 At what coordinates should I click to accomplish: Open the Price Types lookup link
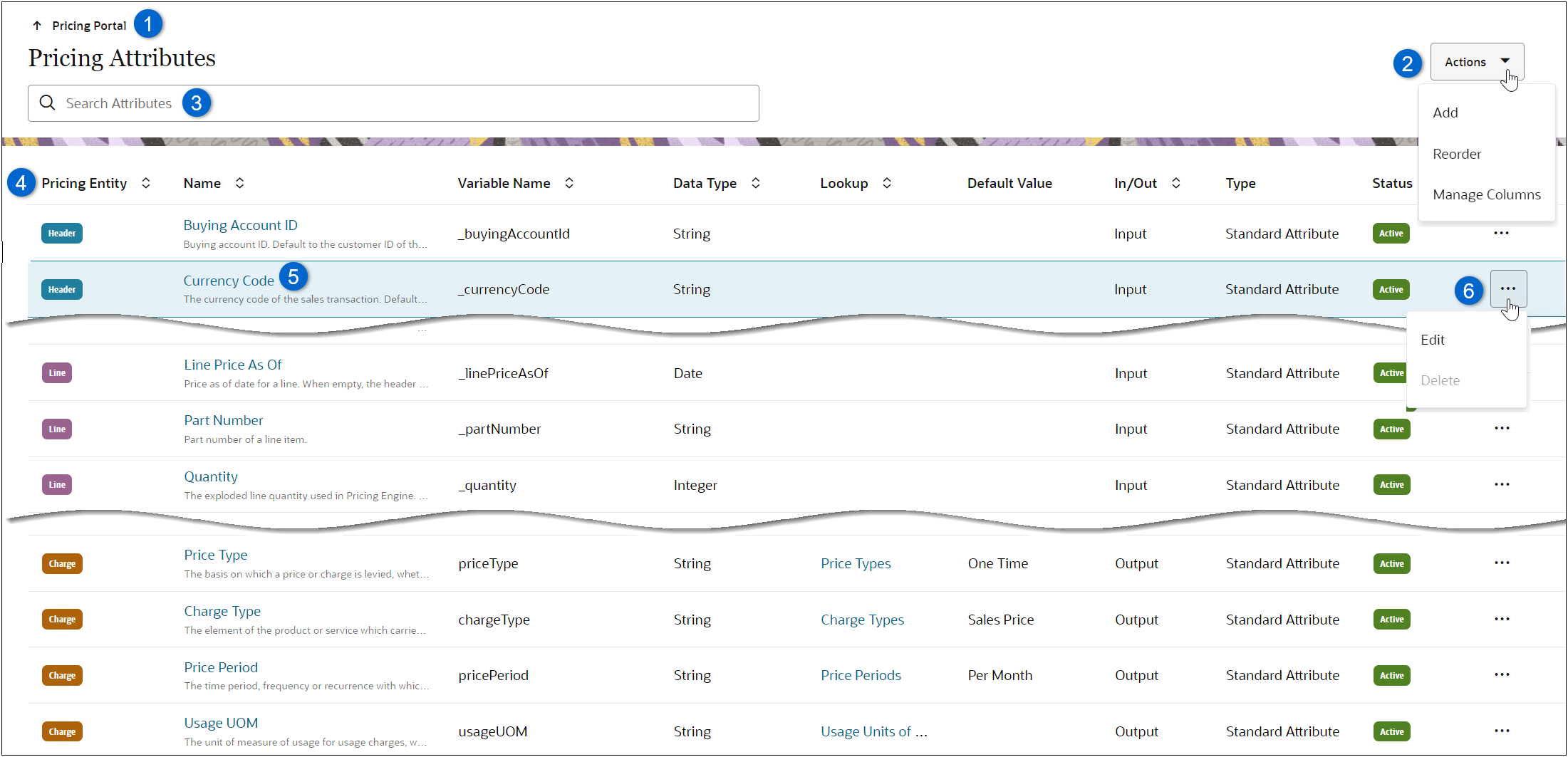855,563
